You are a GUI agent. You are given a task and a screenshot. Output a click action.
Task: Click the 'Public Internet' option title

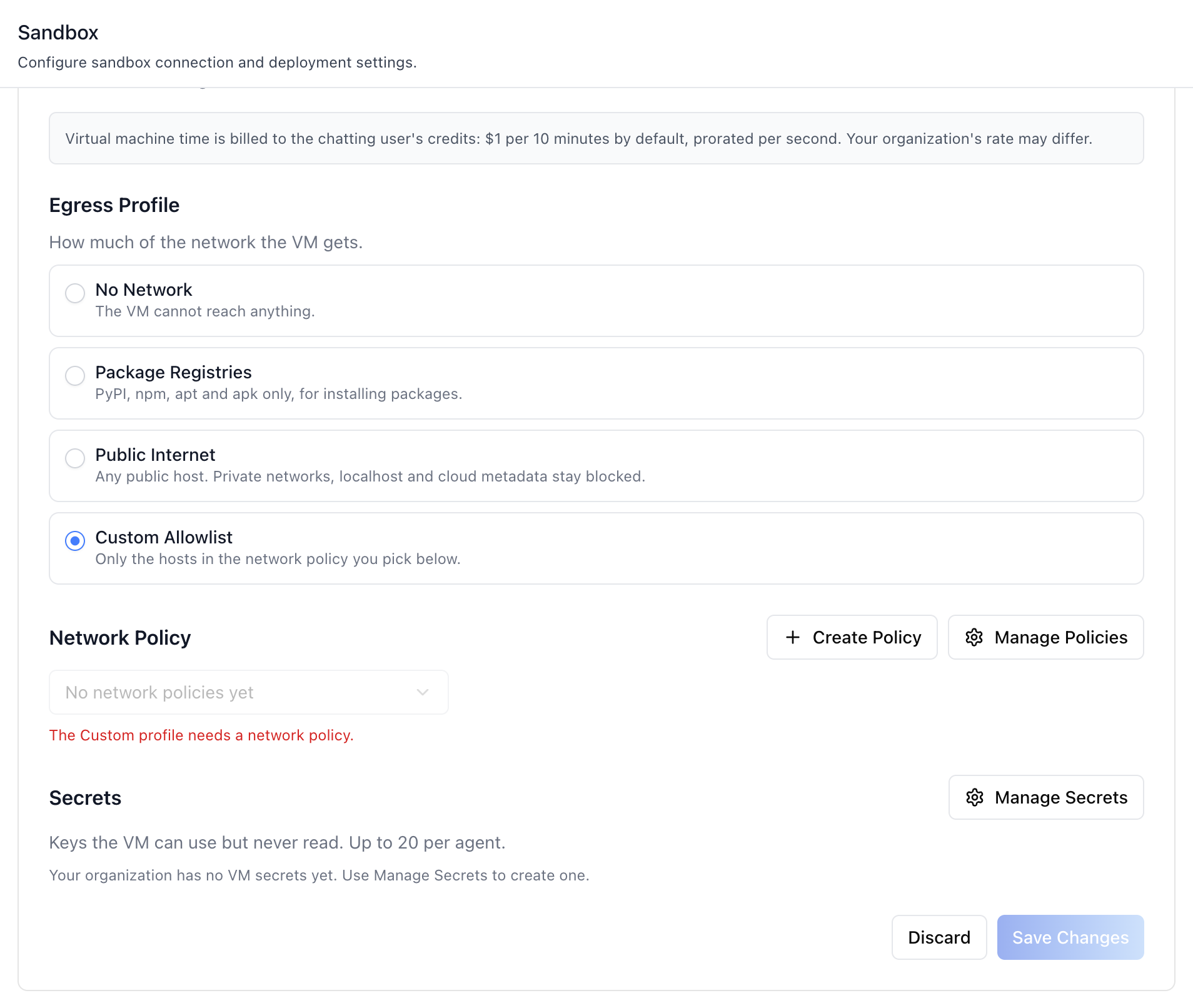155,455
